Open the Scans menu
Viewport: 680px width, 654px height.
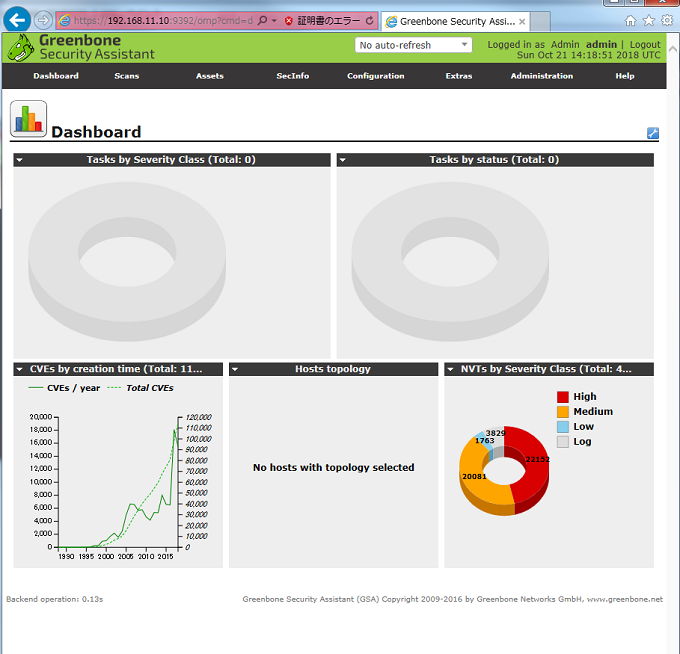(127, 76)
